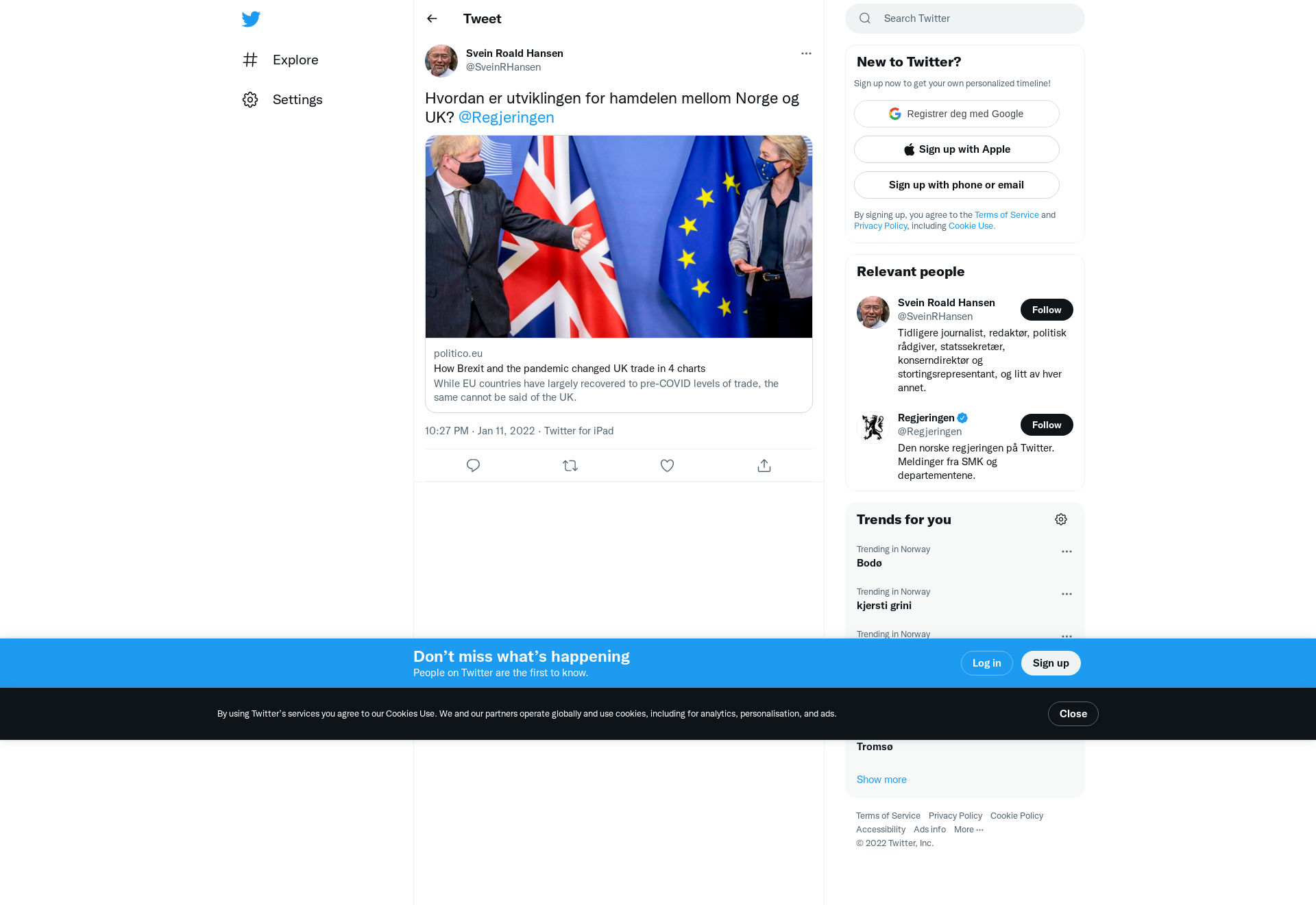
Task: Click the Search Twitter field
Action: (x=965, y=18)
